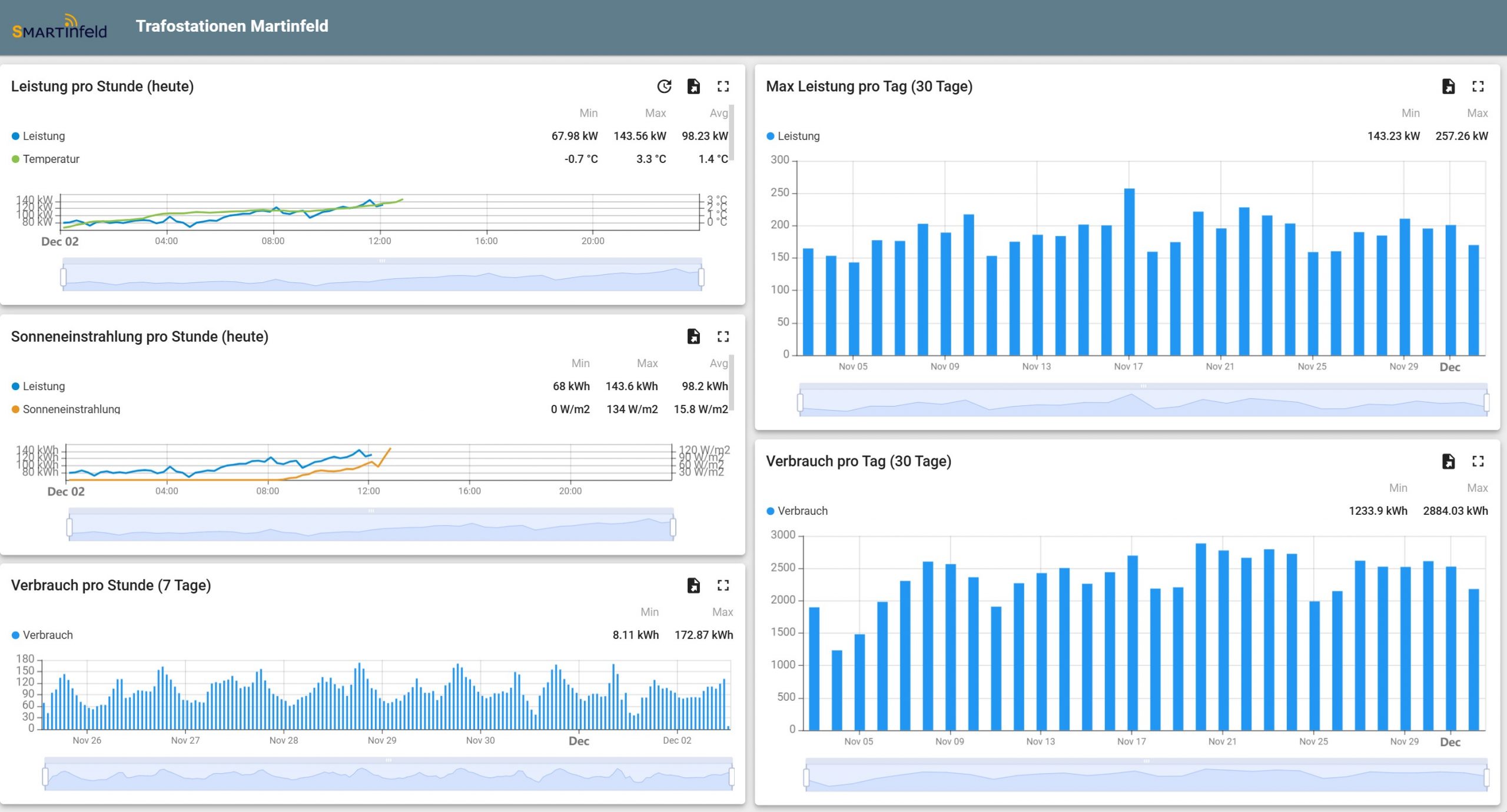Click left handle of Leistung pro Stunde range slider
The image size is (1507, 812).
point(64,277)
